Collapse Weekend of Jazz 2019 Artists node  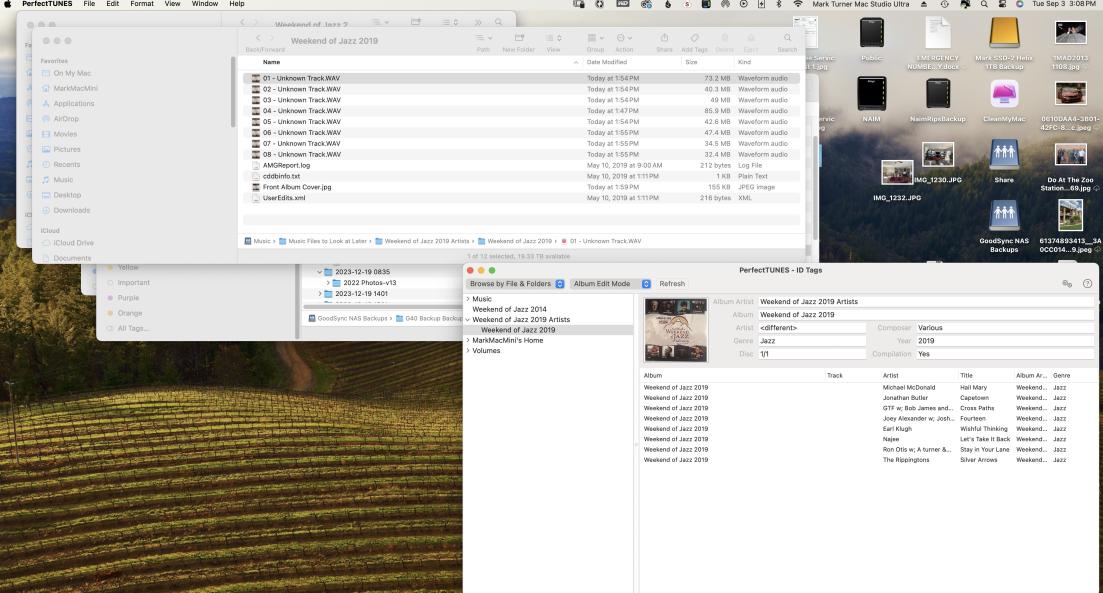pos(468,319)
